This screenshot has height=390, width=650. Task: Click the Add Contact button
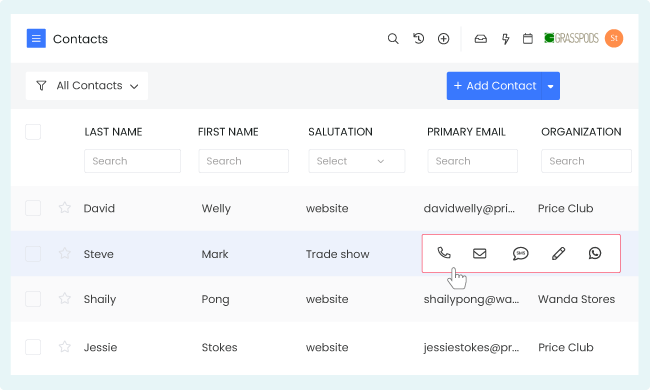(x=494, y=86)
